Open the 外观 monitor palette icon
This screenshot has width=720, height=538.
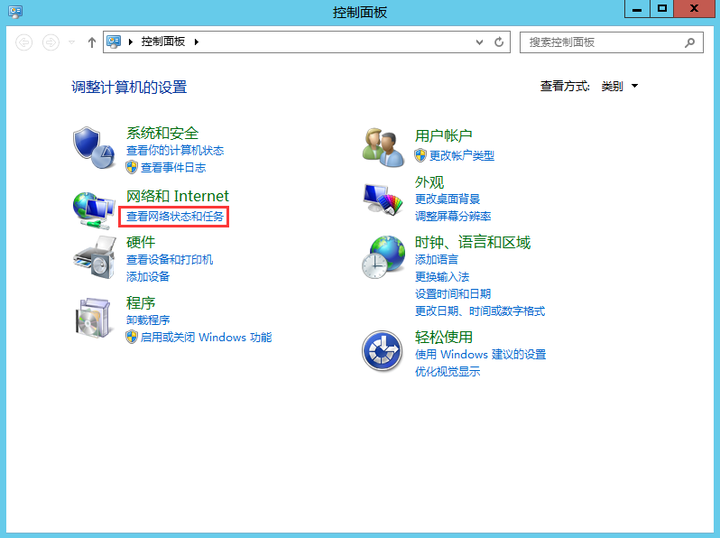click(383, 199)
